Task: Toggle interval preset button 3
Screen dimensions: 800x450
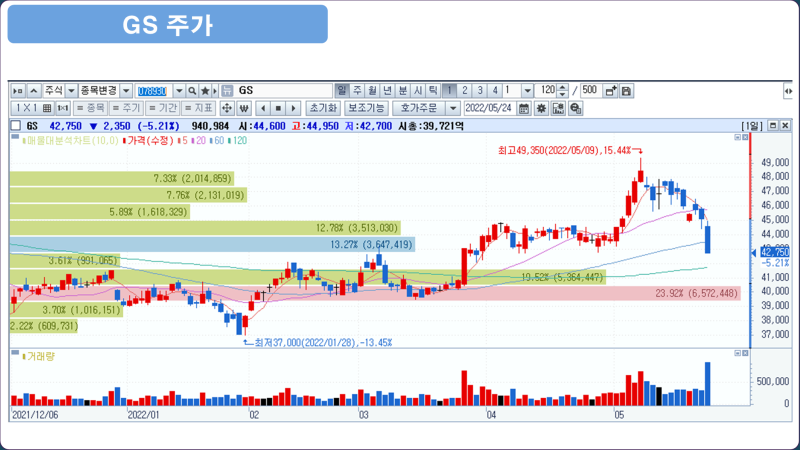Action: click(x=480, y=91)
